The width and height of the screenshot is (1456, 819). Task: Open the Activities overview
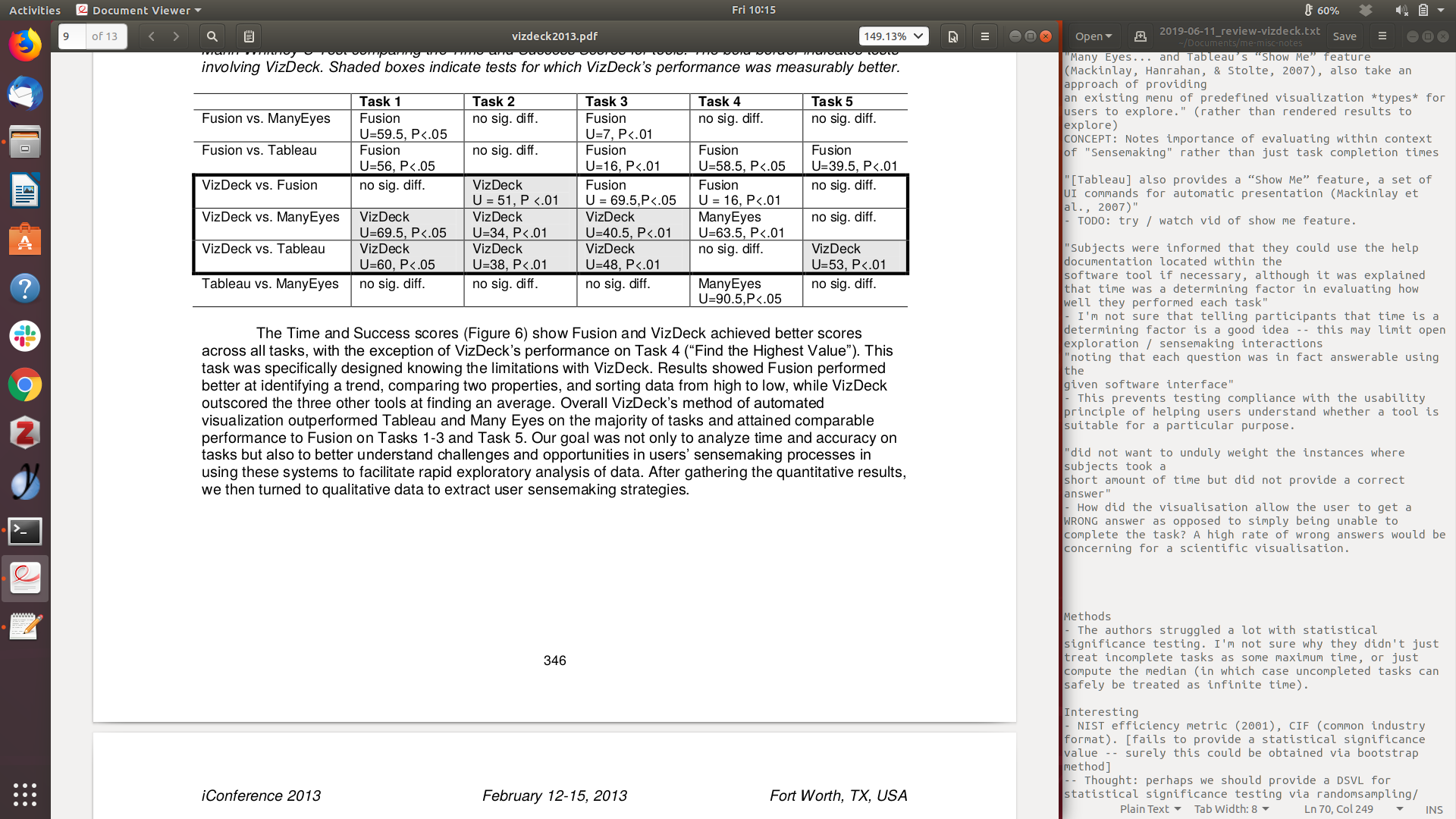coord(35,10)
